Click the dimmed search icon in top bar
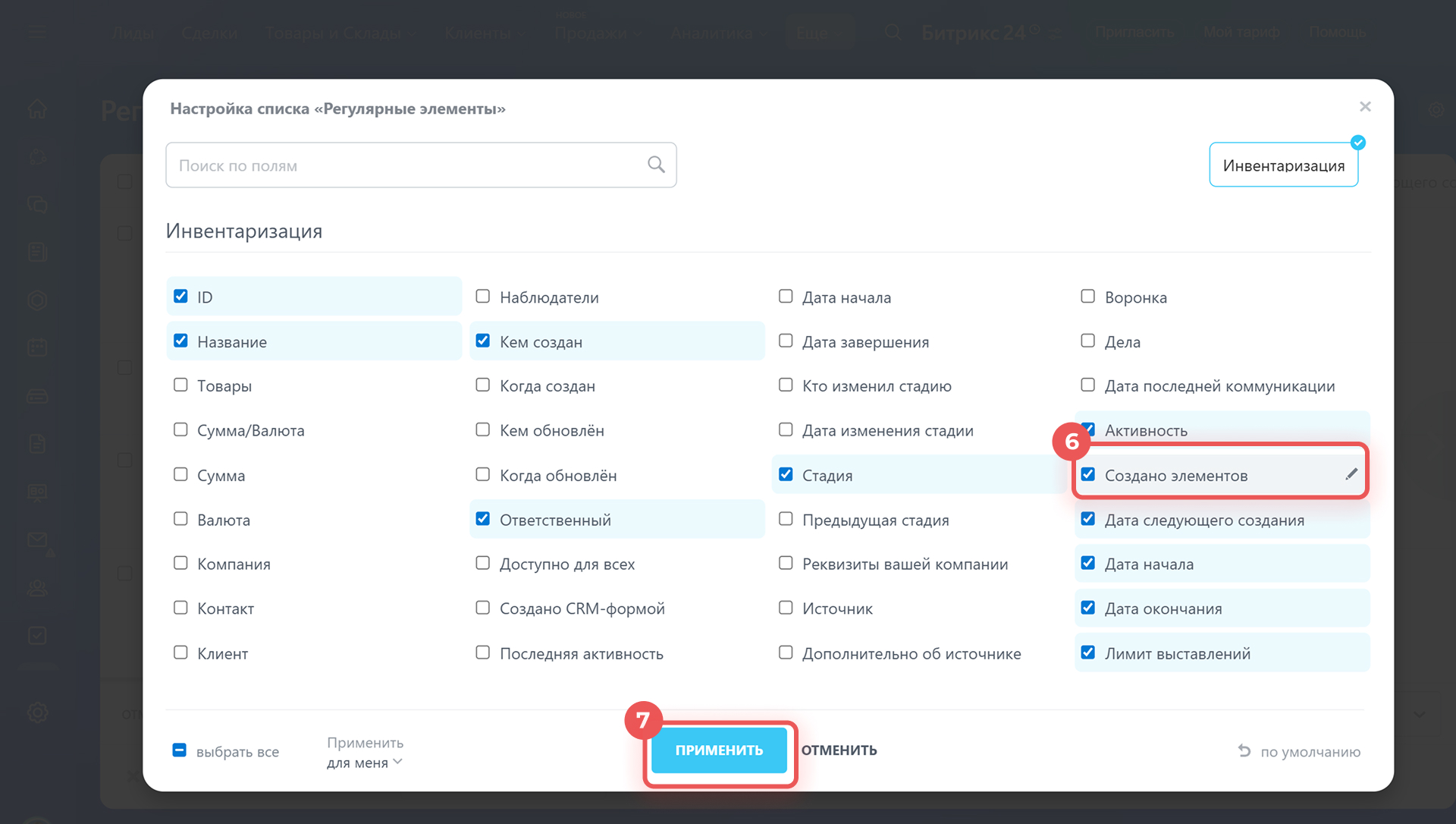The image size is (1456, 824). pyautogui.click(x=893, y=33)
